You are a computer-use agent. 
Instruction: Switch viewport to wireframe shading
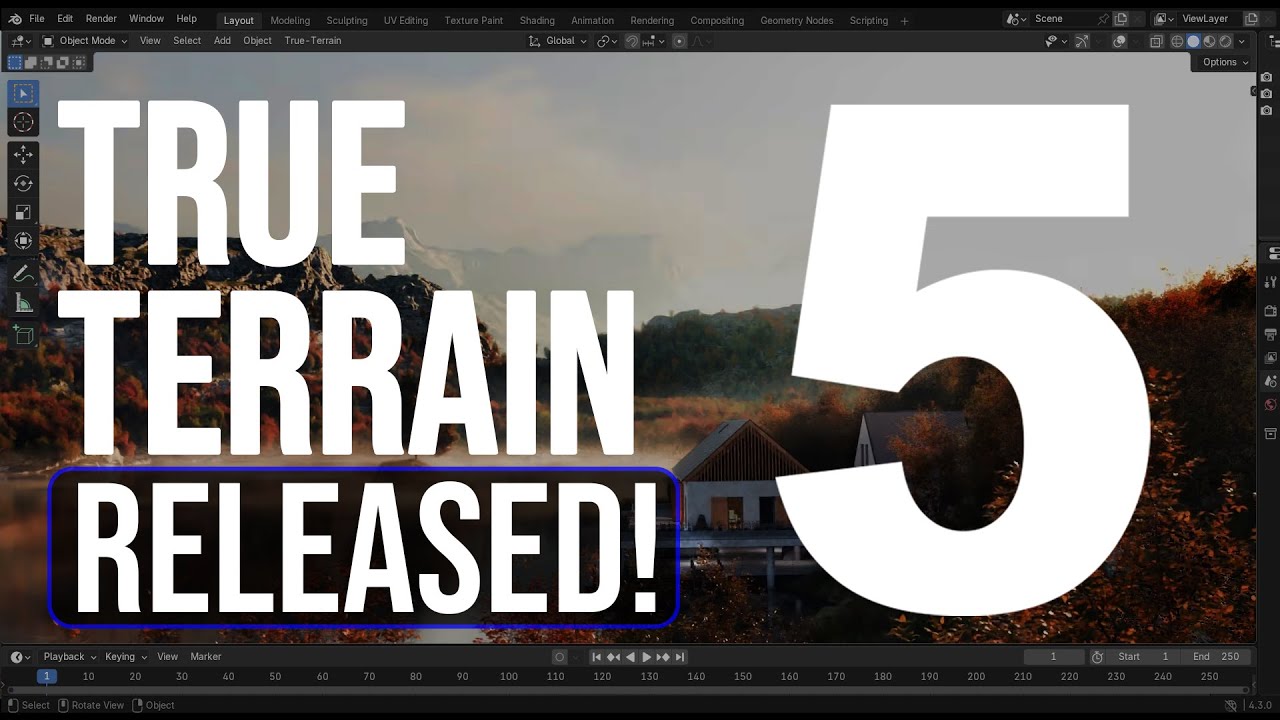coord(1177,41)
